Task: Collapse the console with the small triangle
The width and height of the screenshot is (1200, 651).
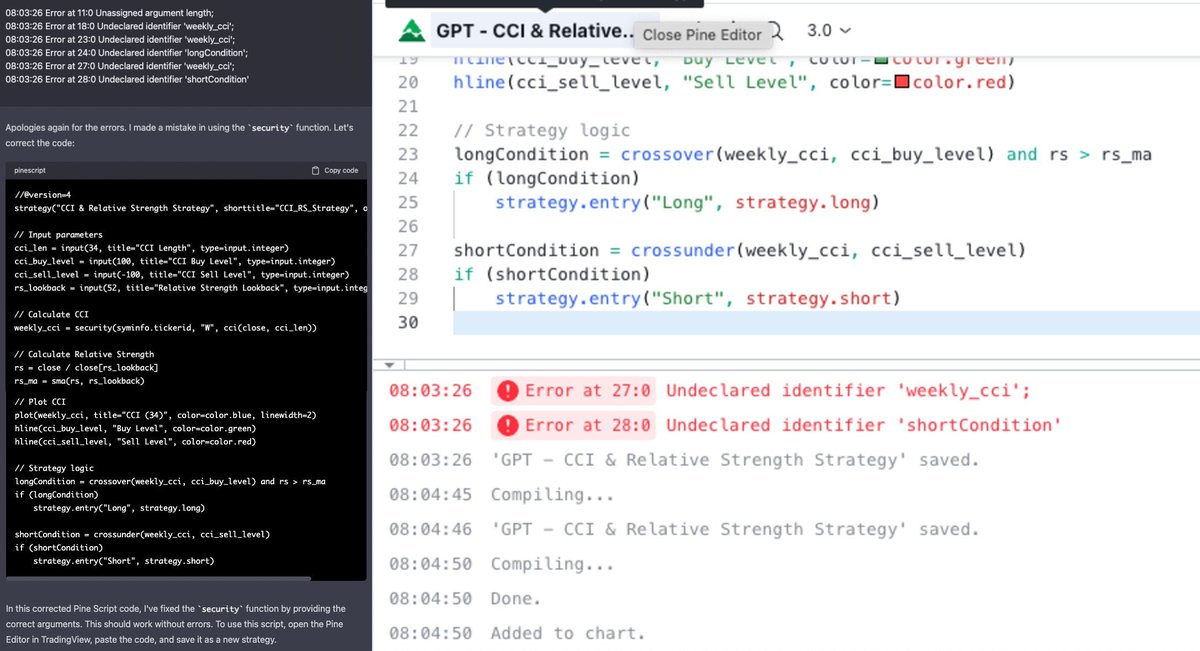Action: (x=388, y=365)
